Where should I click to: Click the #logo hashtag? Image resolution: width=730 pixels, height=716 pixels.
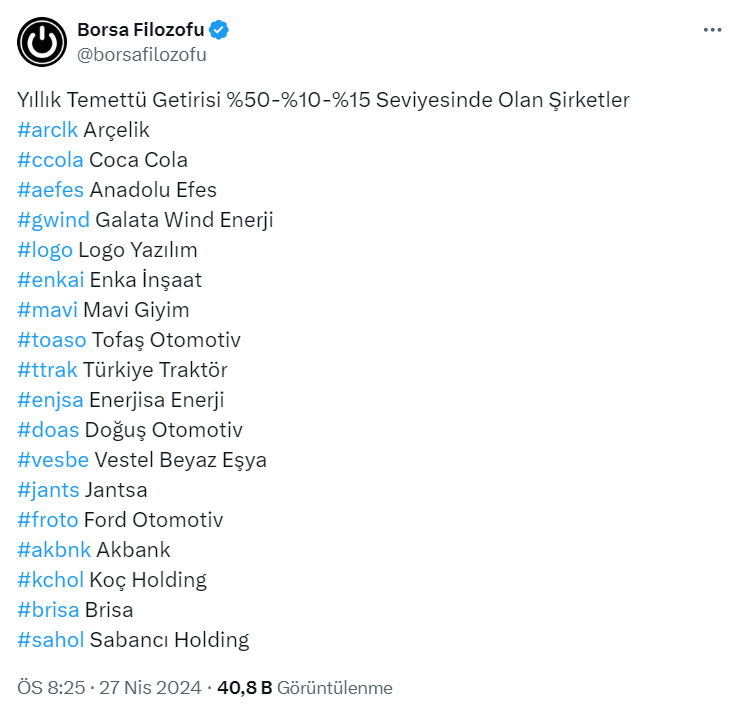click(x=45, y=250)
